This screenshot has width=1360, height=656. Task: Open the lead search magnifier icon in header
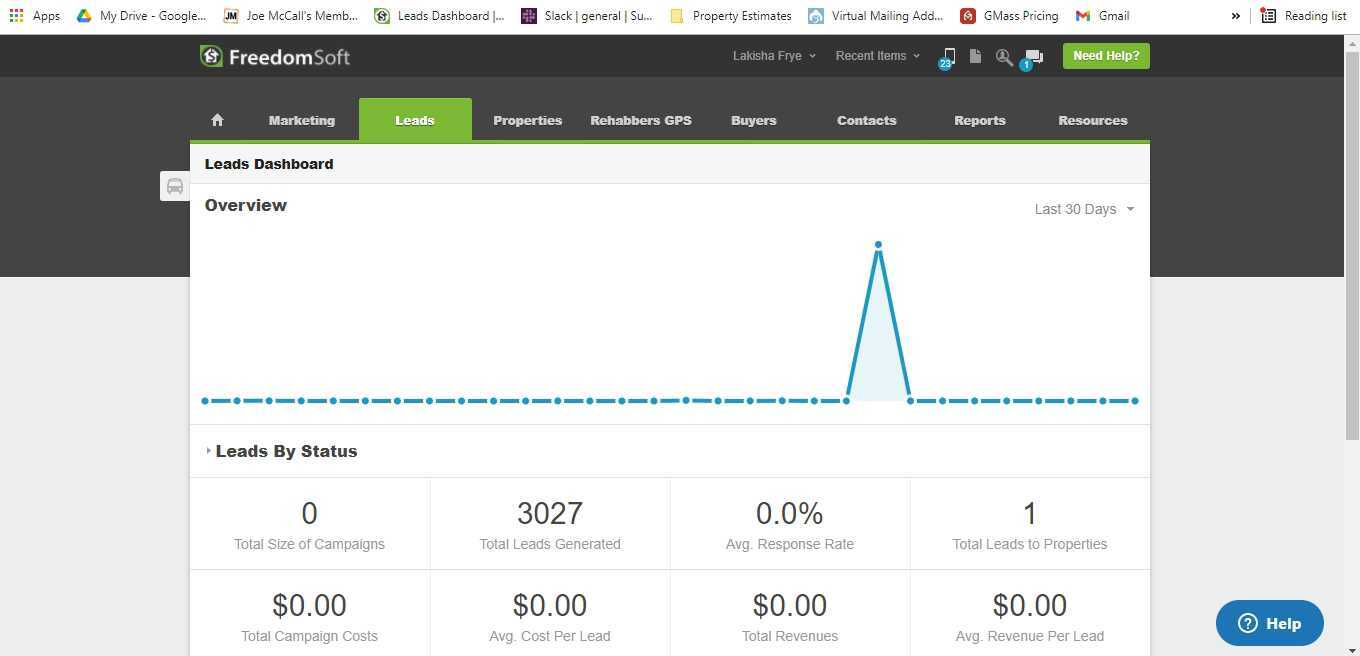1003,56
